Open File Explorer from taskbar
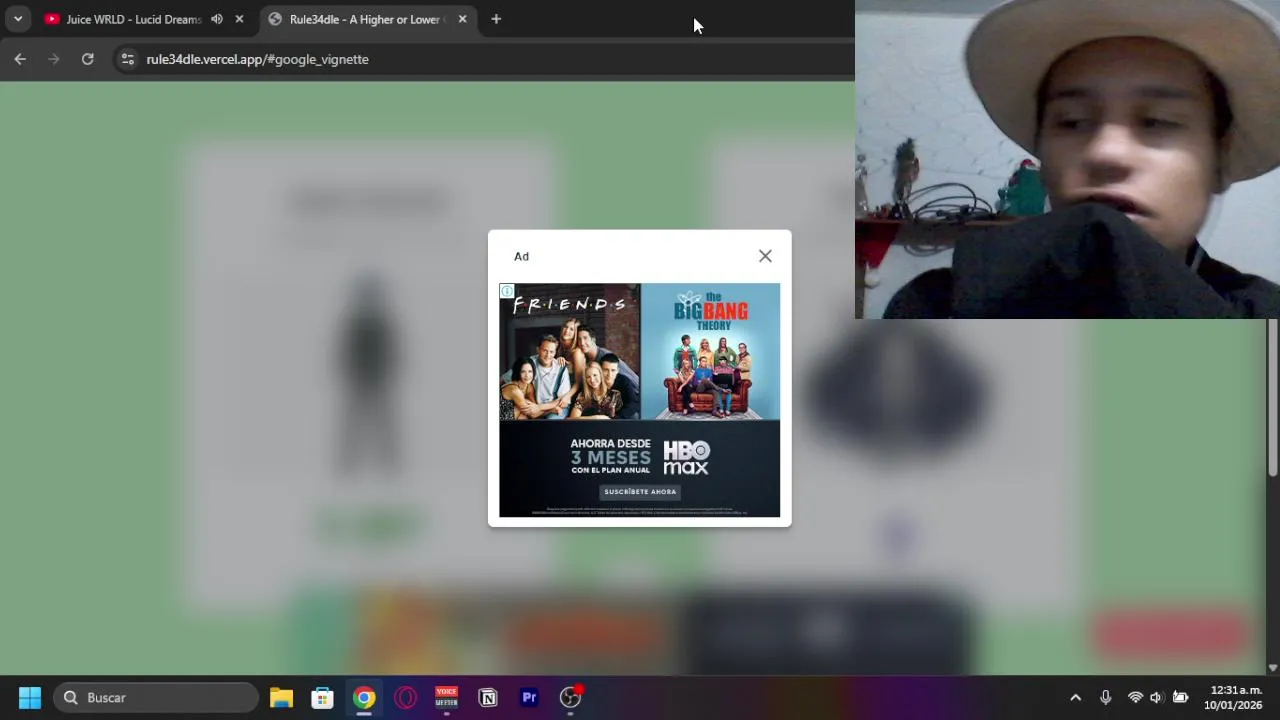Screen dimensions: 1280x720 281,697
